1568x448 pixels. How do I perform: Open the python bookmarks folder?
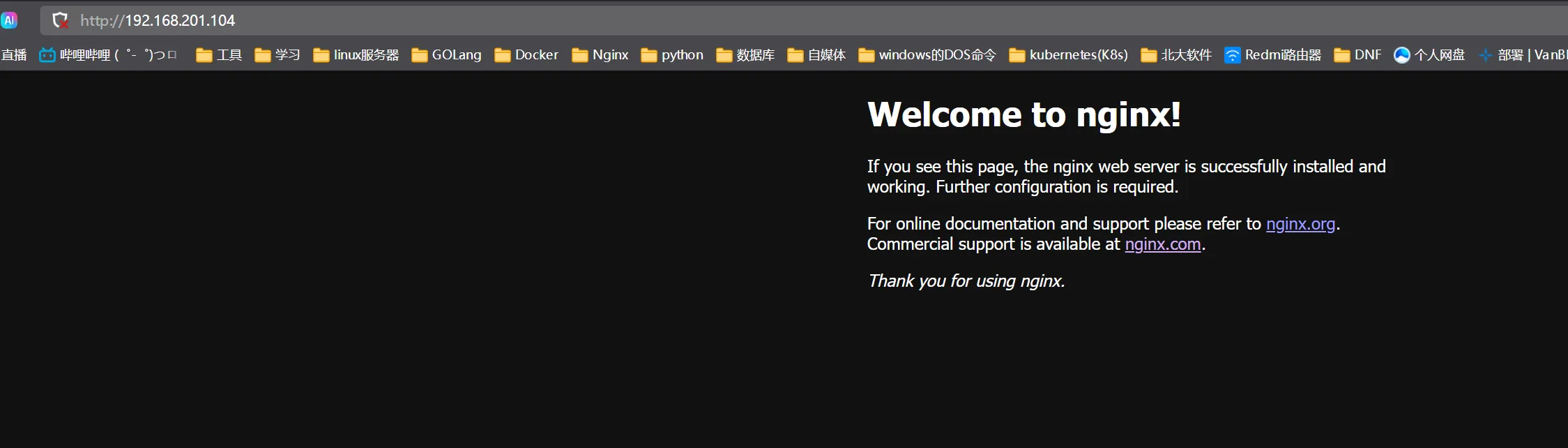pyautogui.click(x=672, y=55)
